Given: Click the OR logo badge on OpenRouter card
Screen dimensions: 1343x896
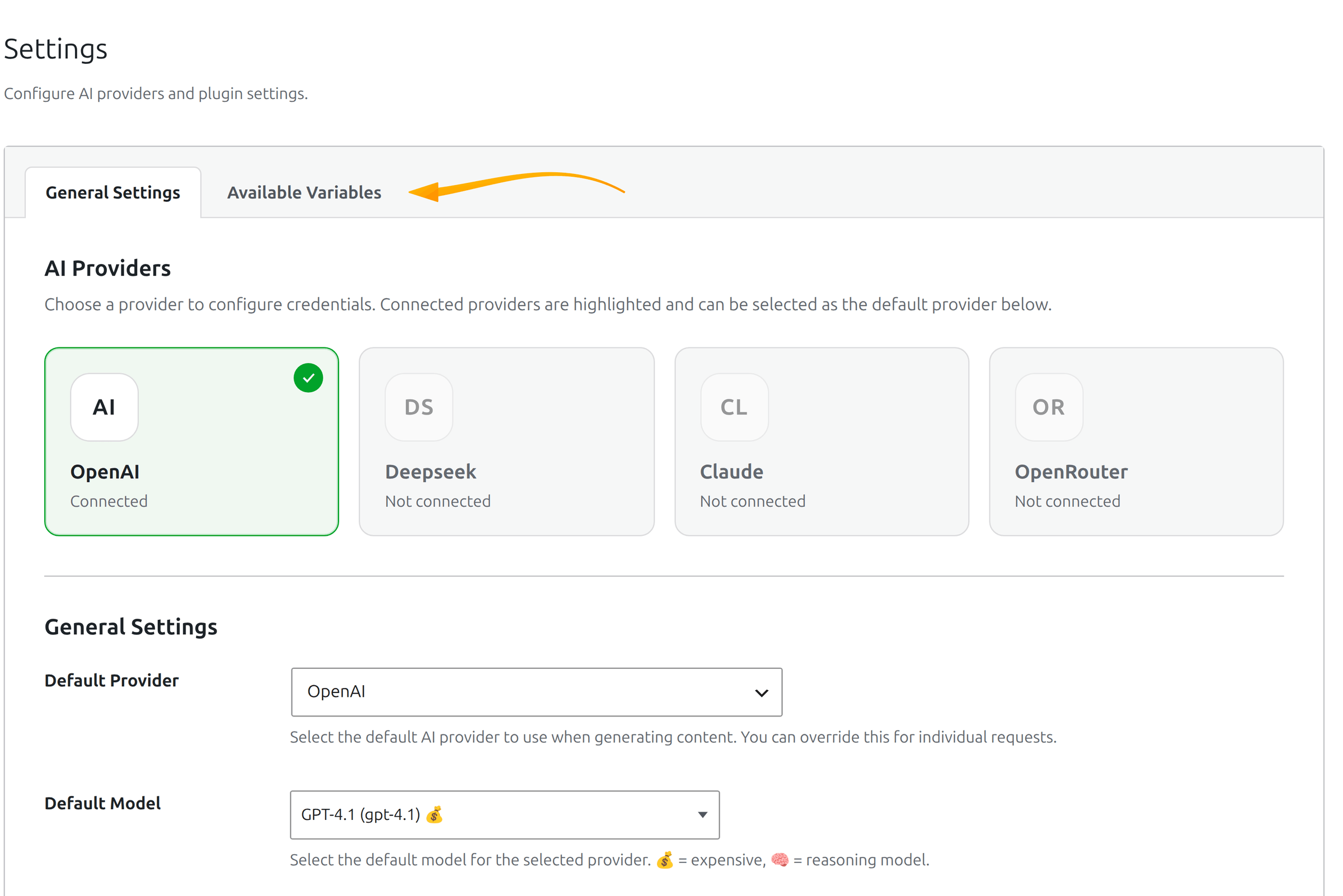Looking at the screenshot, I should pos(1049,407).
